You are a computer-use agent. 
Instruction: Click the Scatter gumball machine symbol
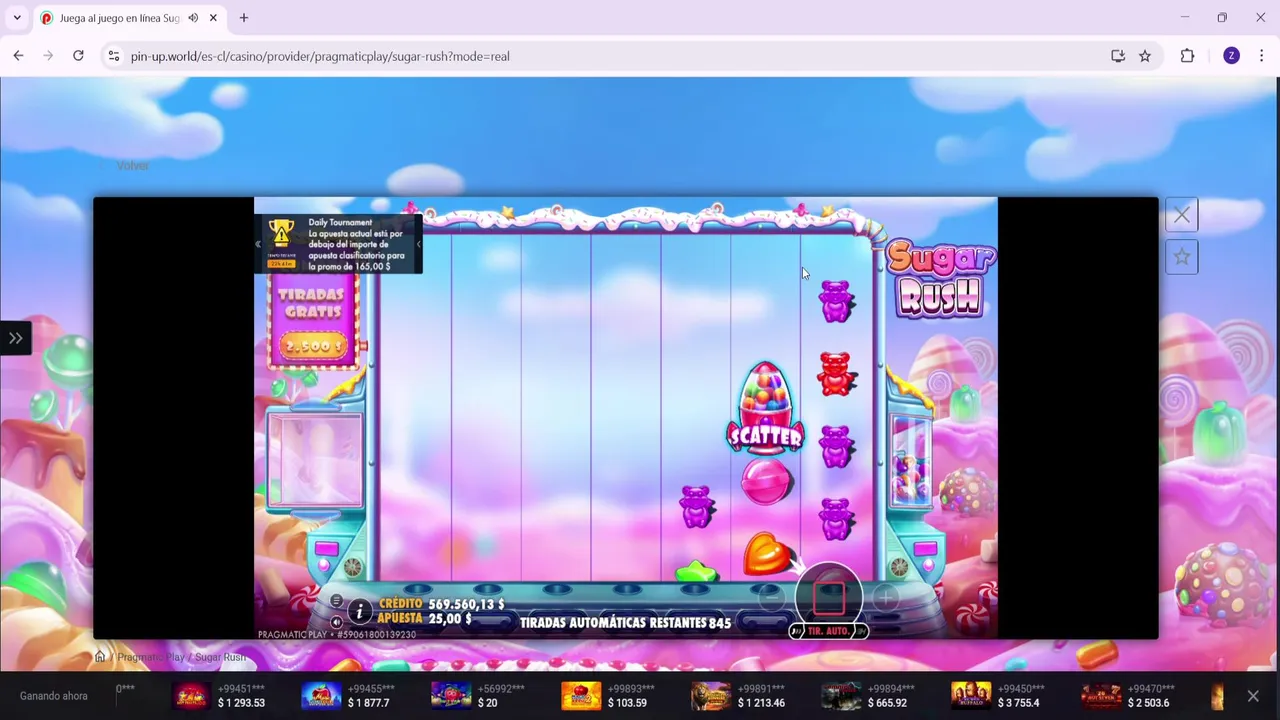(x=765, y=408)
